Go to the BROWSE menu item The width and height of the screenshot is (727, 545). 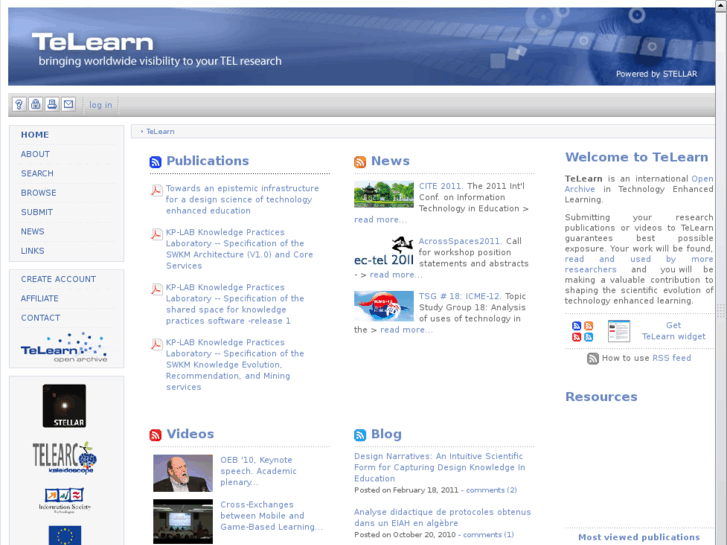38,193
